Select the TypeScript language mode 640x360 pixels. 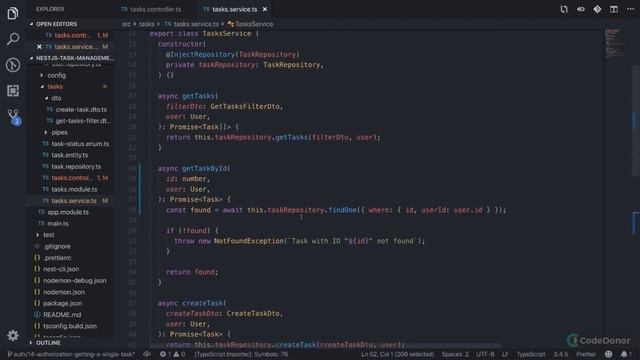(531, 354)
